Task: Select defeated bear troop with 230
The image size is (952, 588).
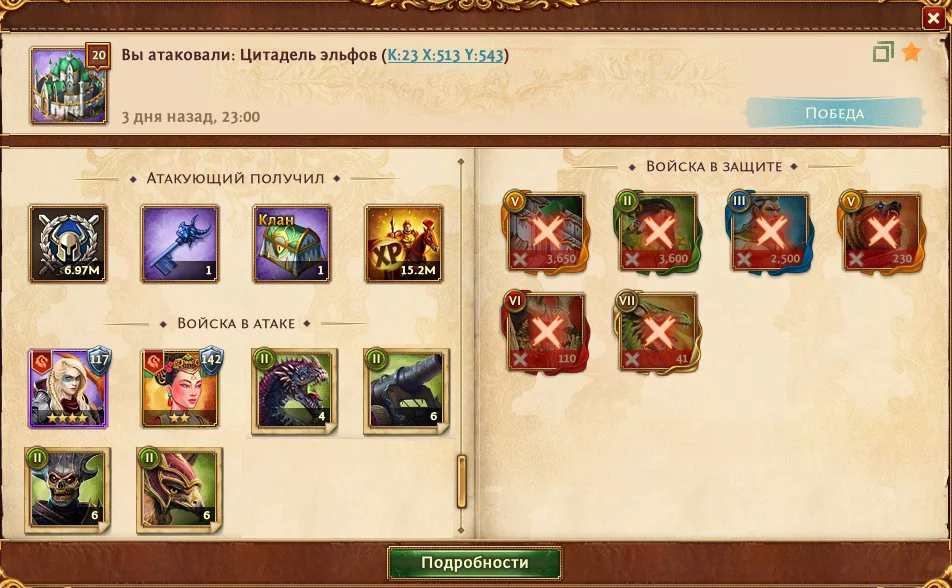Action: click(882, 232)
